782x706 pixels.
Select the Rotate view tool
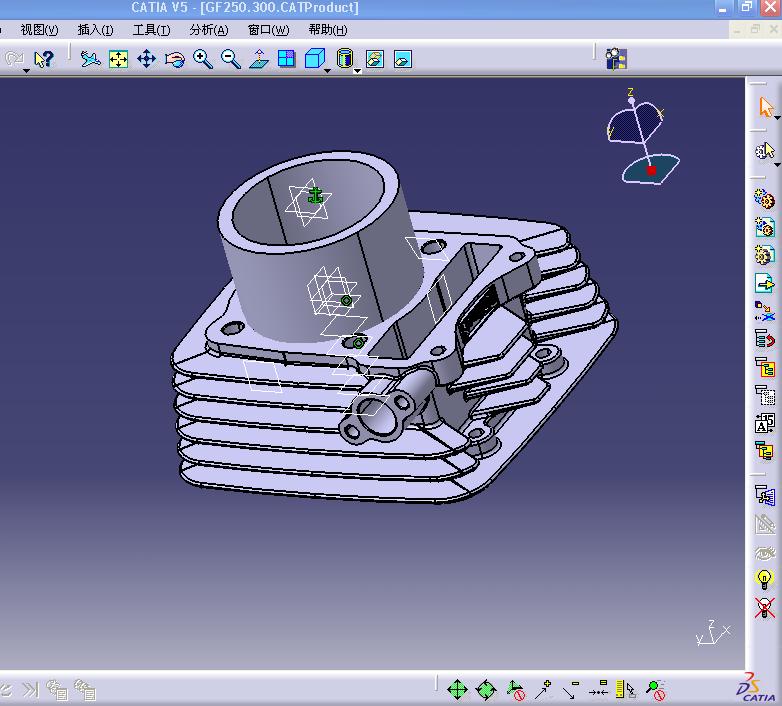(x=175, y=59)
